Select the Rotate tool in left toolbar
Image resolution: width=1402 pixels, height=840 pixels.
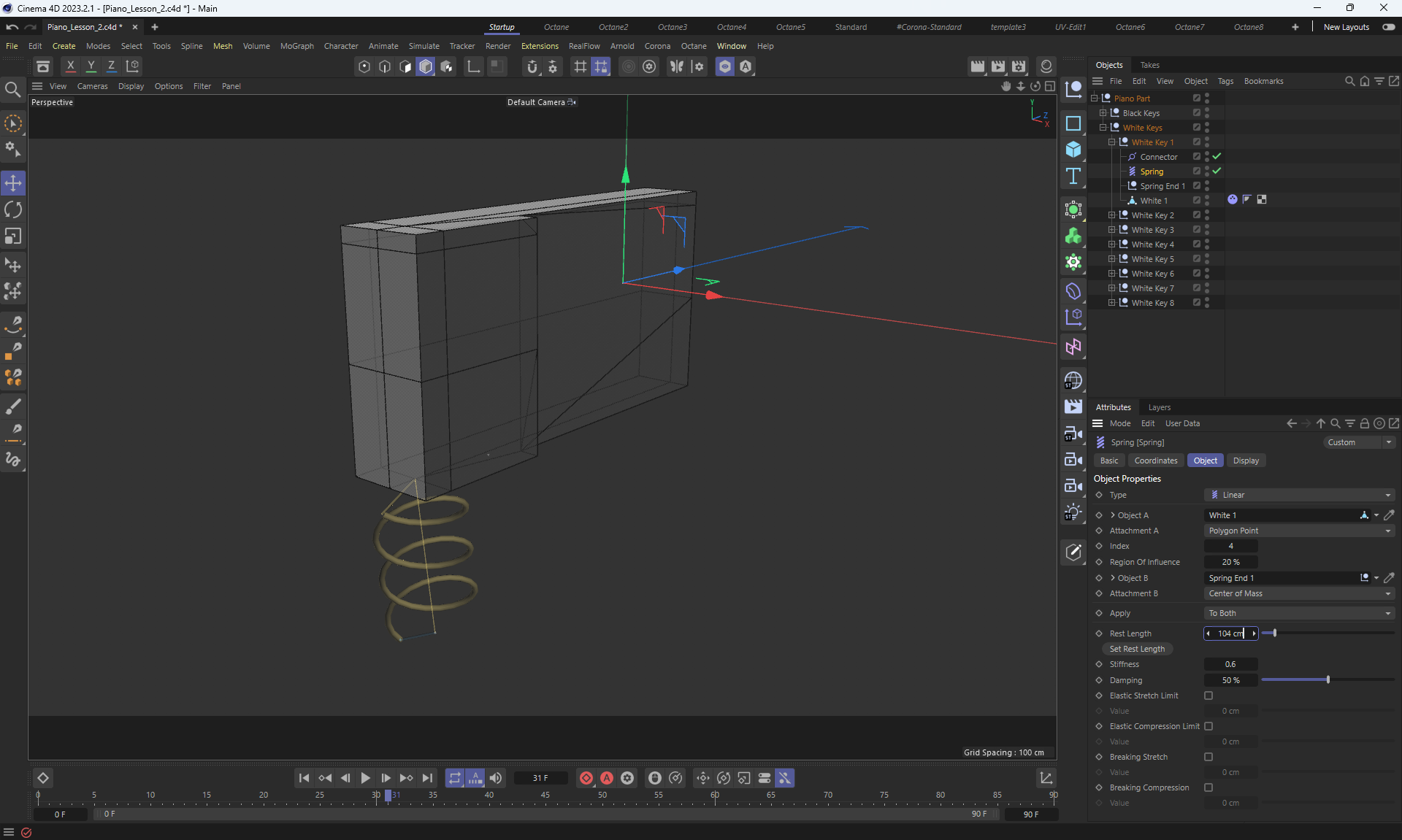13,210
